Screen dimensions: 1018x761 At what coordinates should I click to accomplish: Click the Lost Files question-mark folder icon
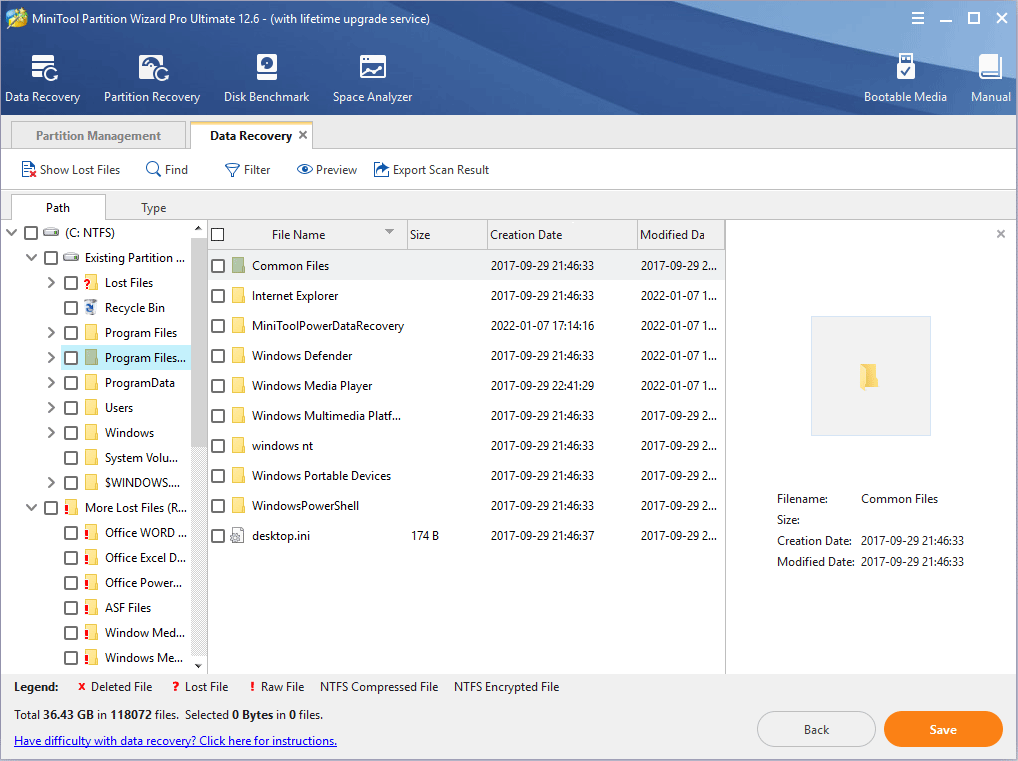click(90, 283)
